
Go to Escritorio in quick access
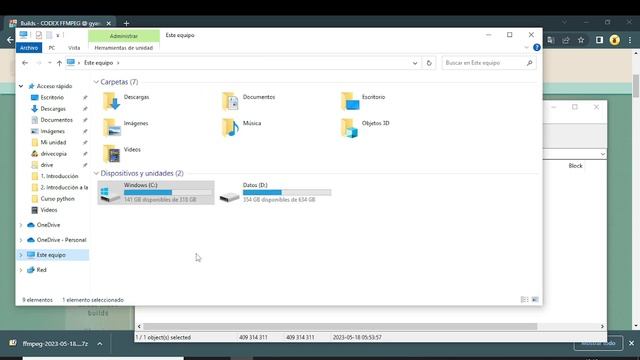(x=52, y=98)
